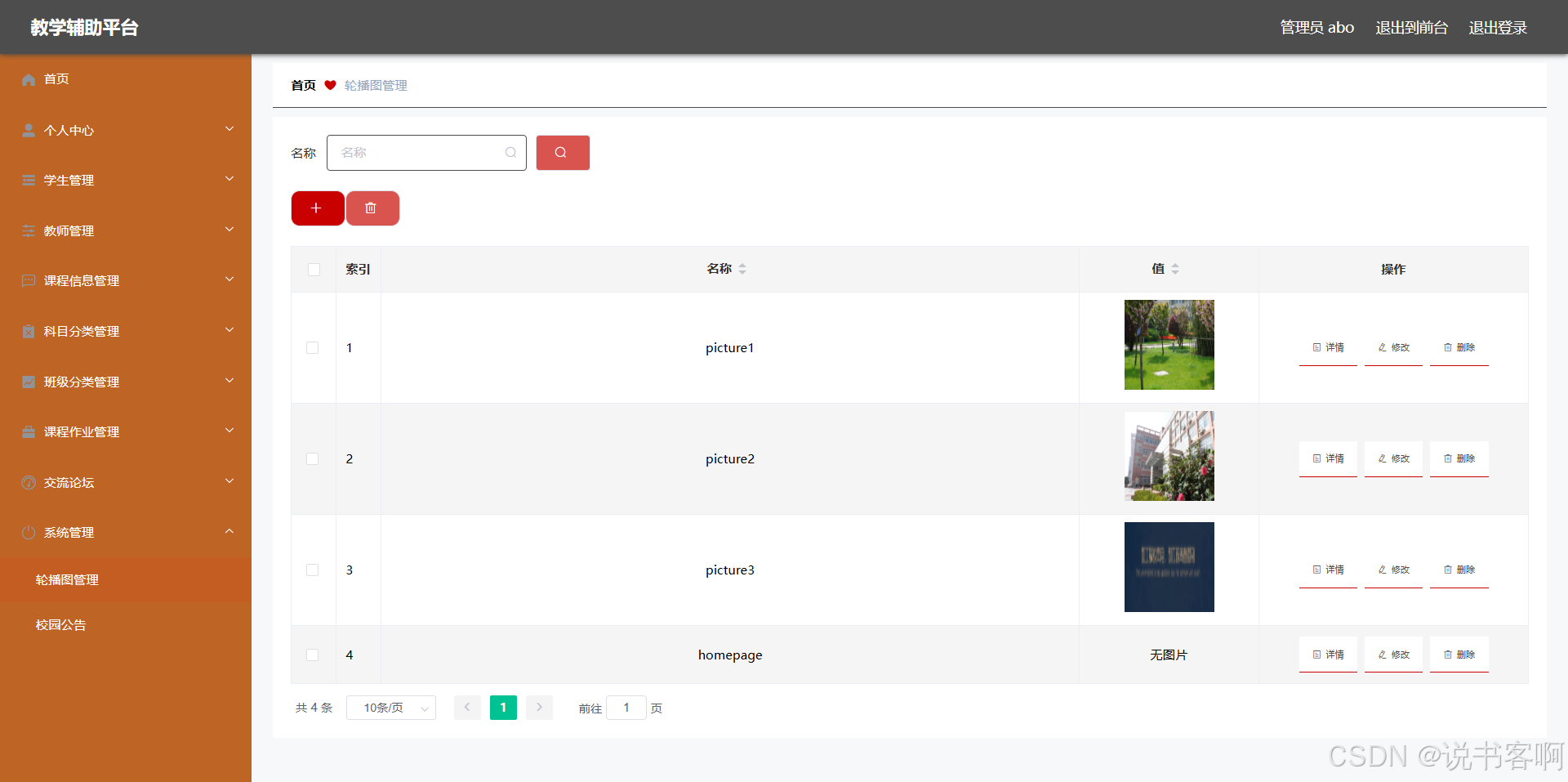This screenshot has width=1568, height=782.
Task: Click the person icon next to 个人中心
Action: pos(29,130)
